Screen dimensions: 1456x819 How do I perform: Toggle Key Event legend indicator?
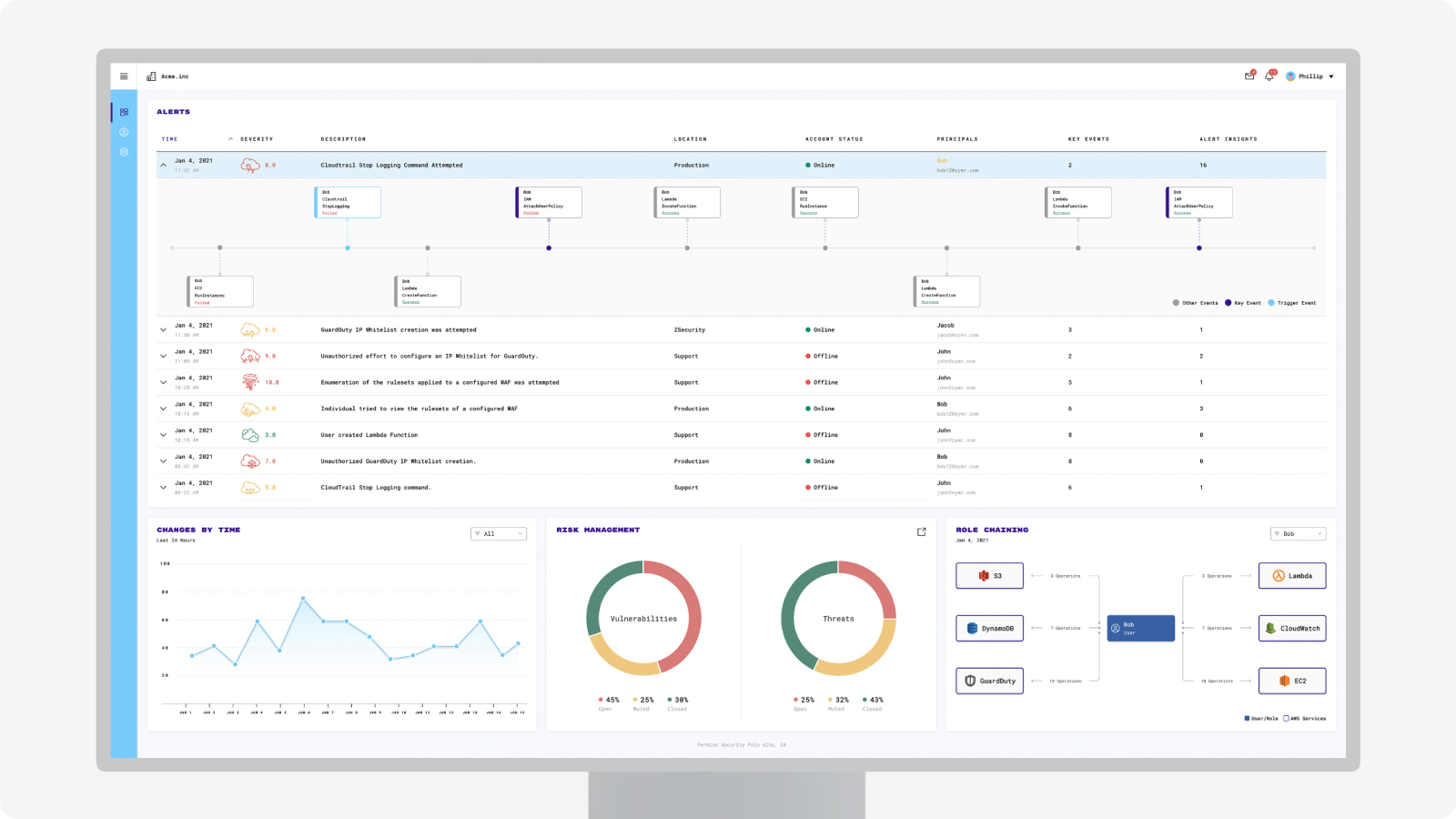tap(1228, 303)
